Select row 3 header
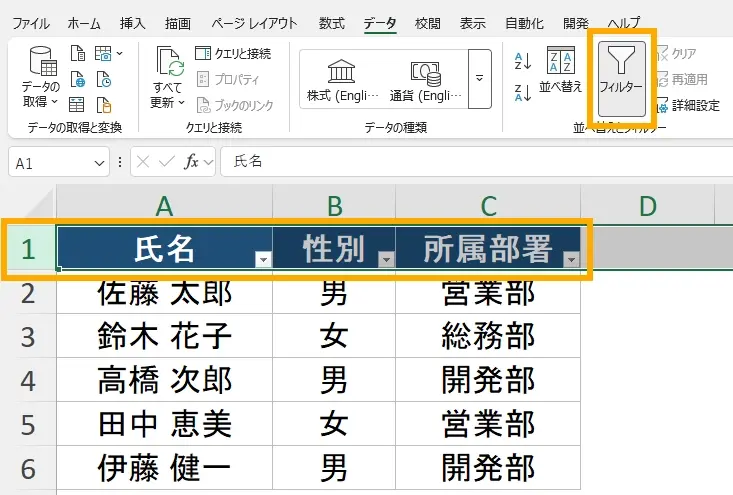The width and height of the screenshot is (733, 495). 28,337
